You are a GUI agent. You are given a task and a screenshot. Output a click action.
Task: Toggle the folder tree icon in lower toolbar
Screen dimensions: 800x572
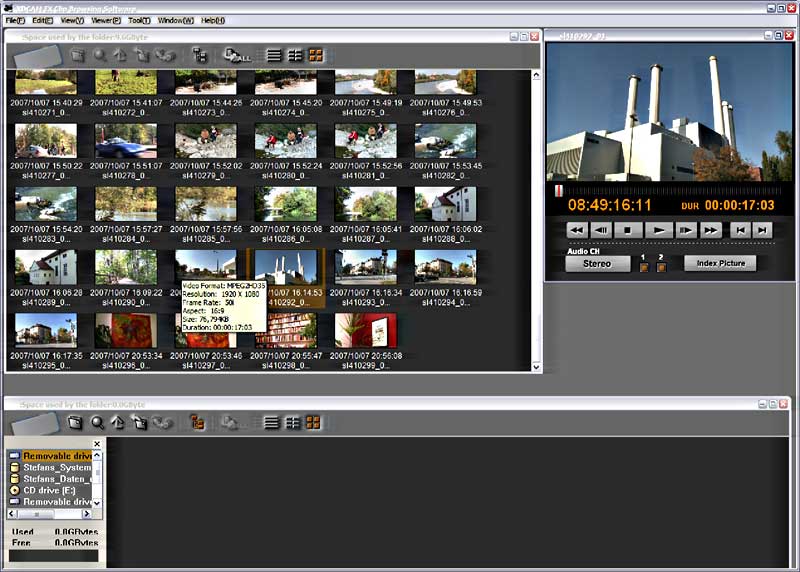(197, 423)
